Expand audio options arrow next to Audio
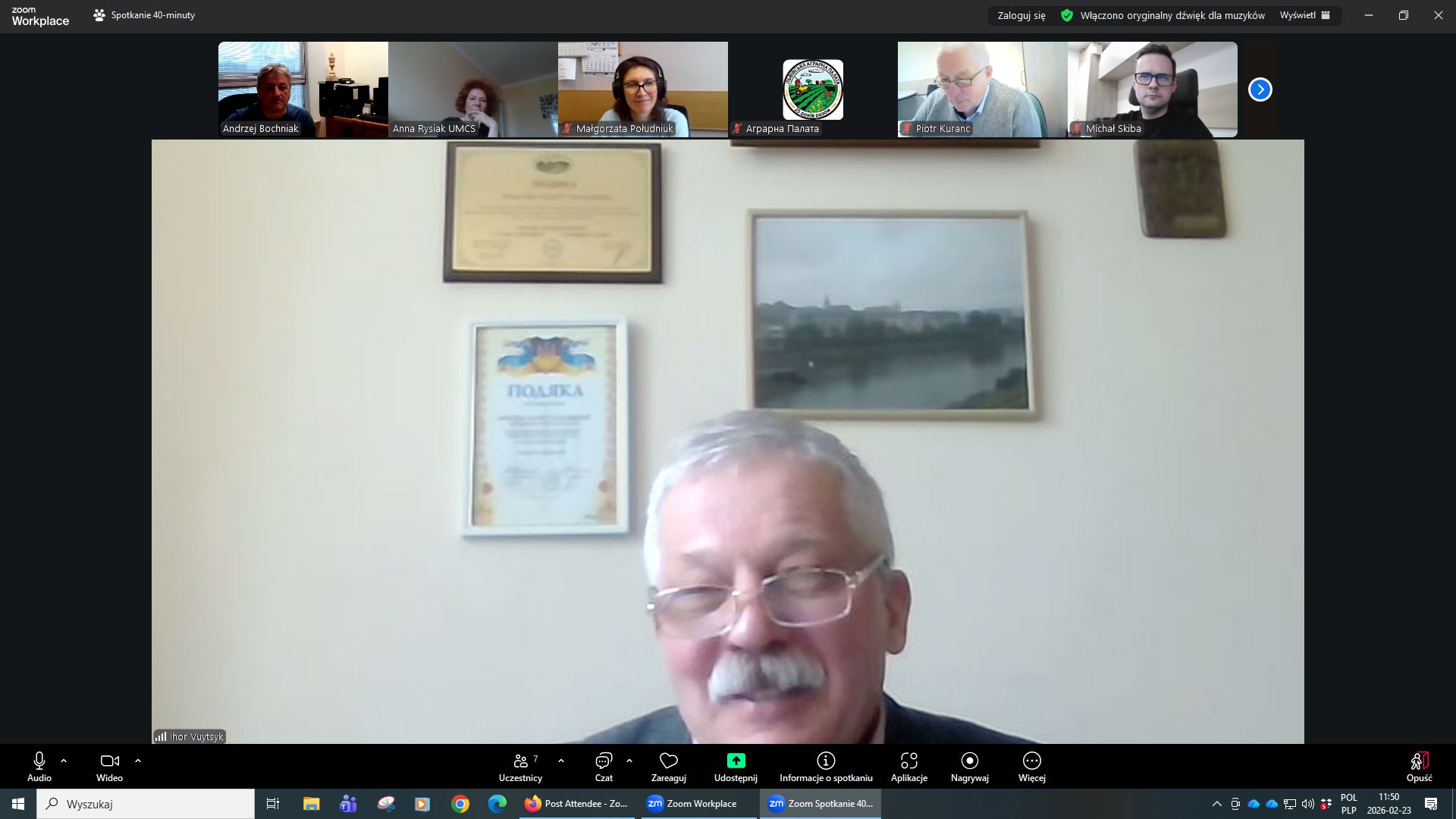 click(64, 761)
